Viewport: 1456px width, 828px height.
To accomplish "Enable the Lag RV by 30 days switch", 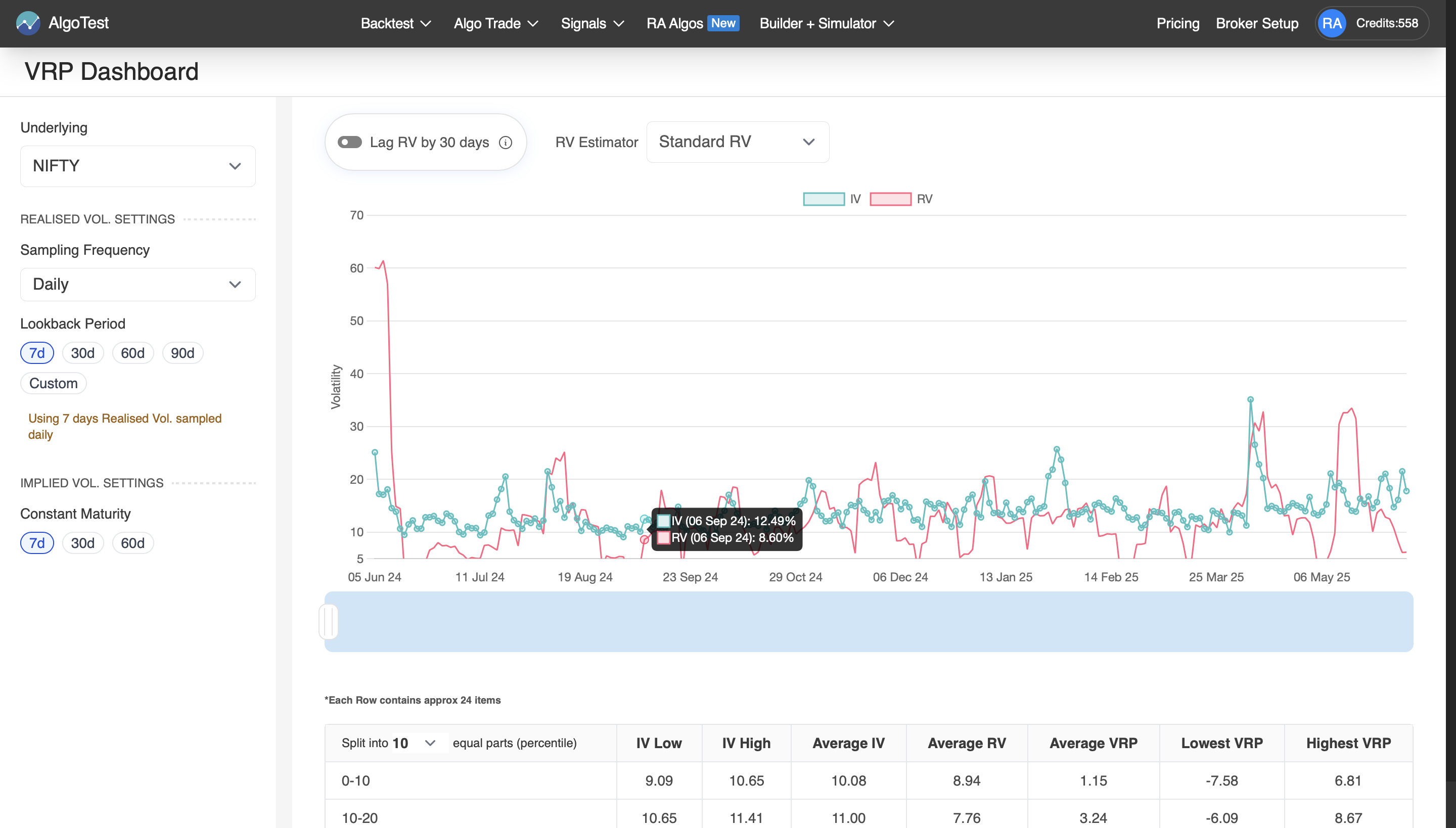I will click(x=351, y=142).
